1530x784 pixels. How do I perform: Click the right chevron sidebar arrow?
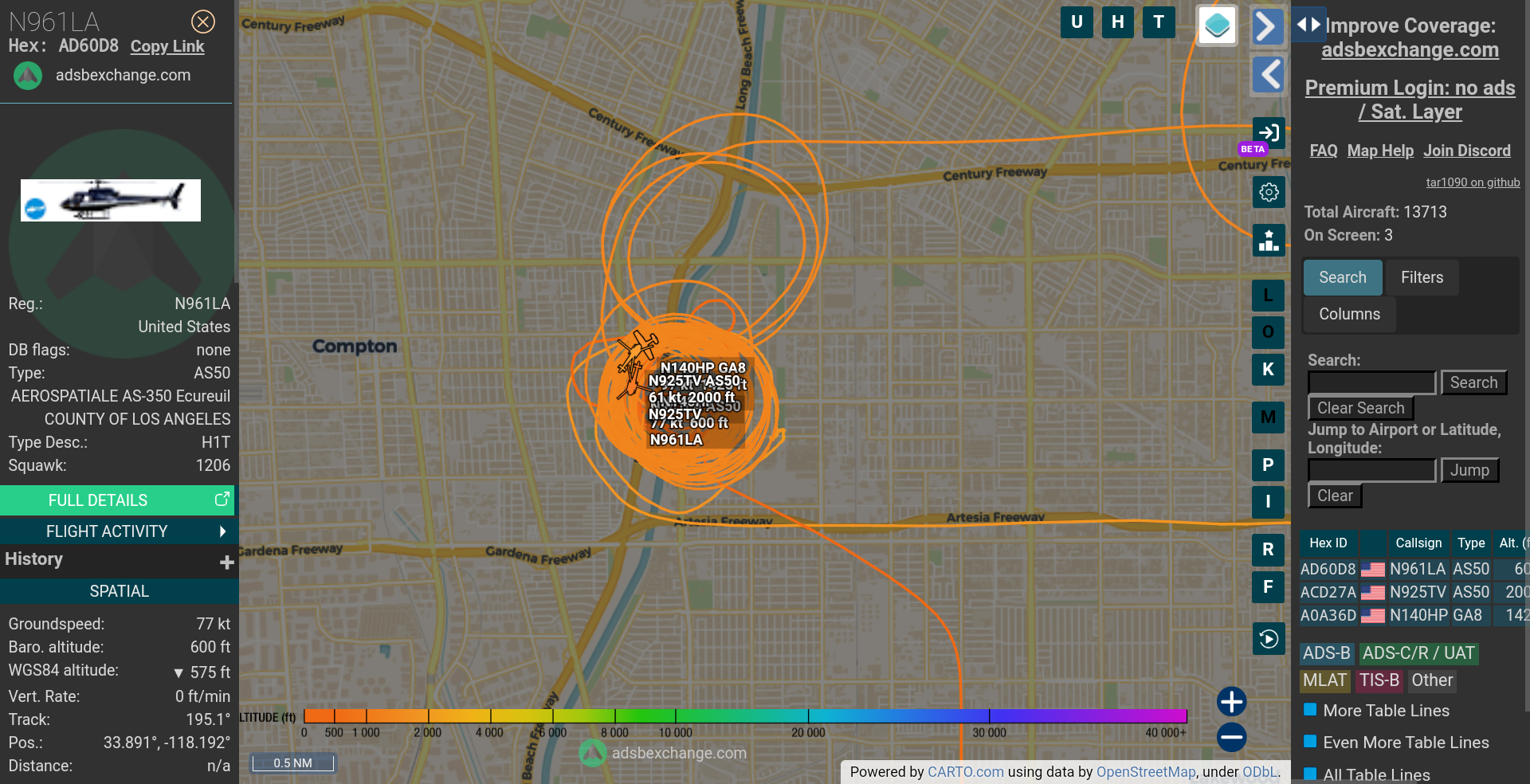click(x=1268, y=27)
